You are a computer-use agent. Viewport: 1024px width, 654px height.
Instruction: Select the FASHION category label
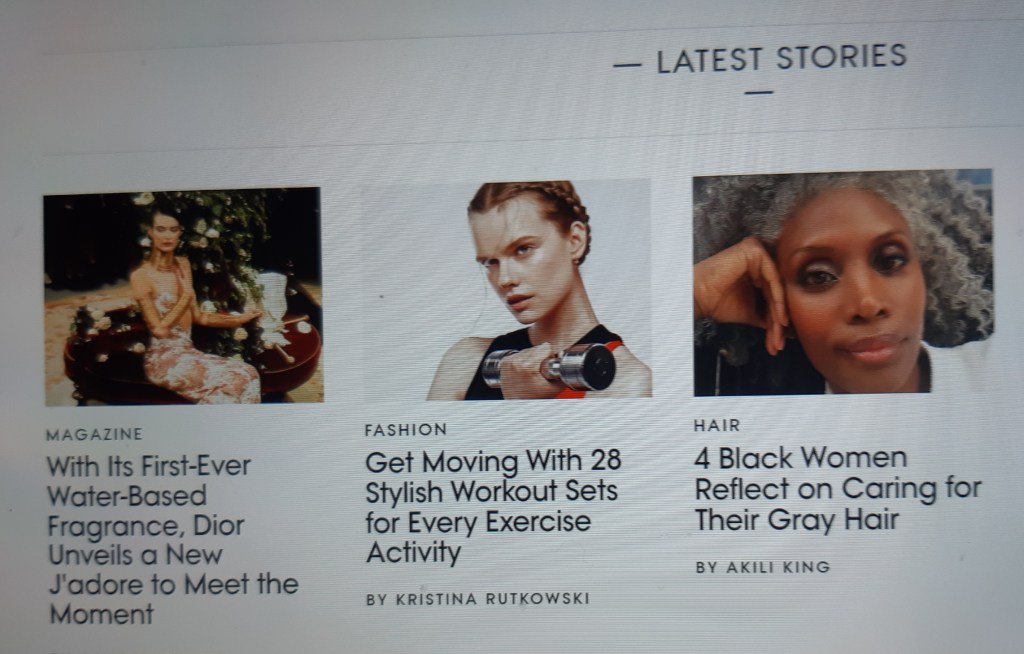[x=406, y=430]
